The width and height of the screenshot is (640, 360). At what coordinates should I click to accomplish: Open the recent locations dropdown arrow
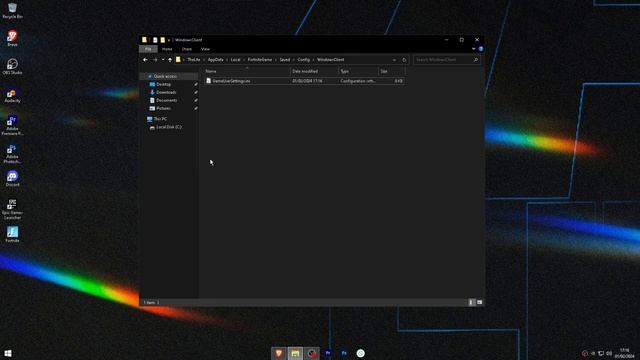[x=163, y=60]
